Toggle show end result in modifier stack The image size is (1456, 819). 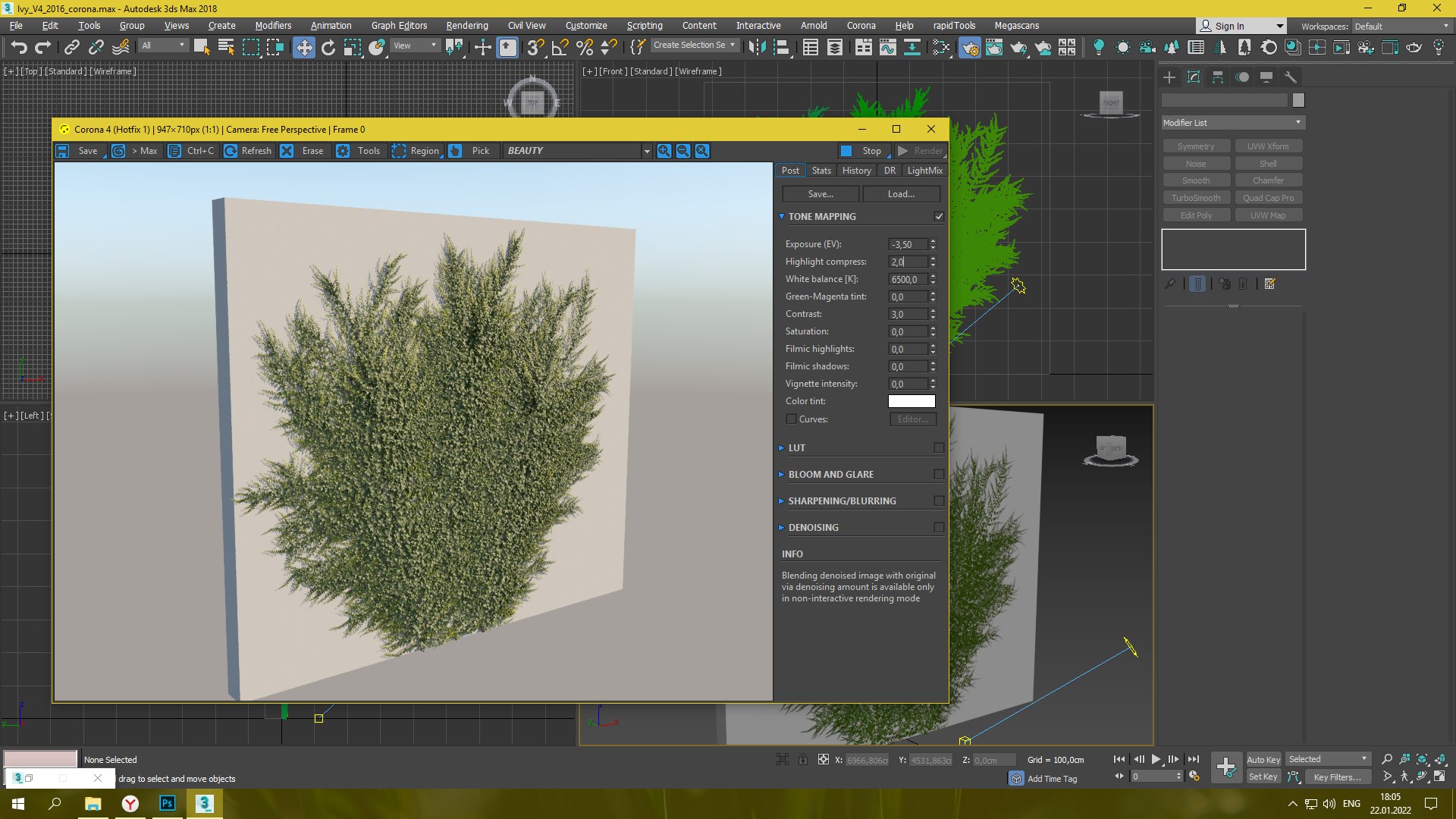pos(1197,284)
